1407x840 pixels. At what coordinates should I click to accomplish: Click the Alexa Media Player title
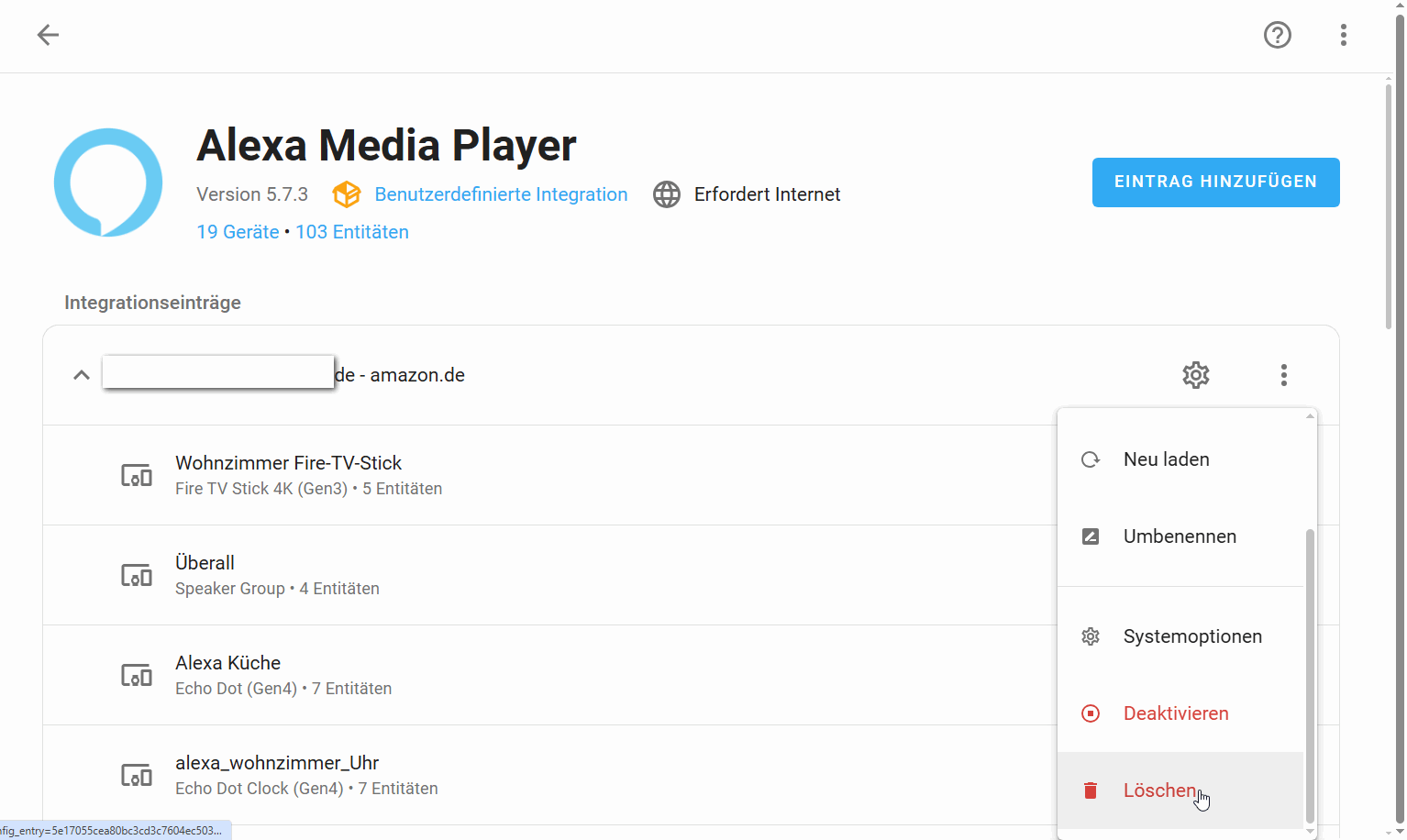[386, 145]
